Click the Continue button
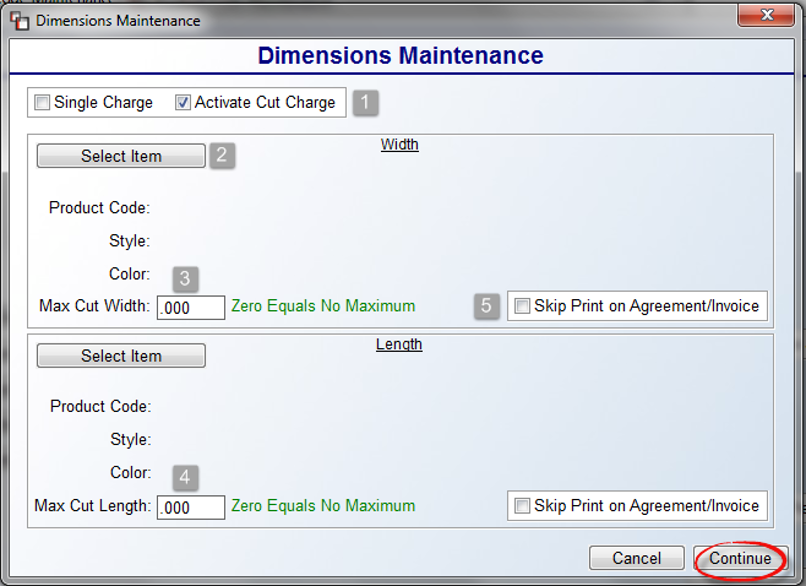The width and height of the screenshot is (806, 586). [x=740, y=558]
